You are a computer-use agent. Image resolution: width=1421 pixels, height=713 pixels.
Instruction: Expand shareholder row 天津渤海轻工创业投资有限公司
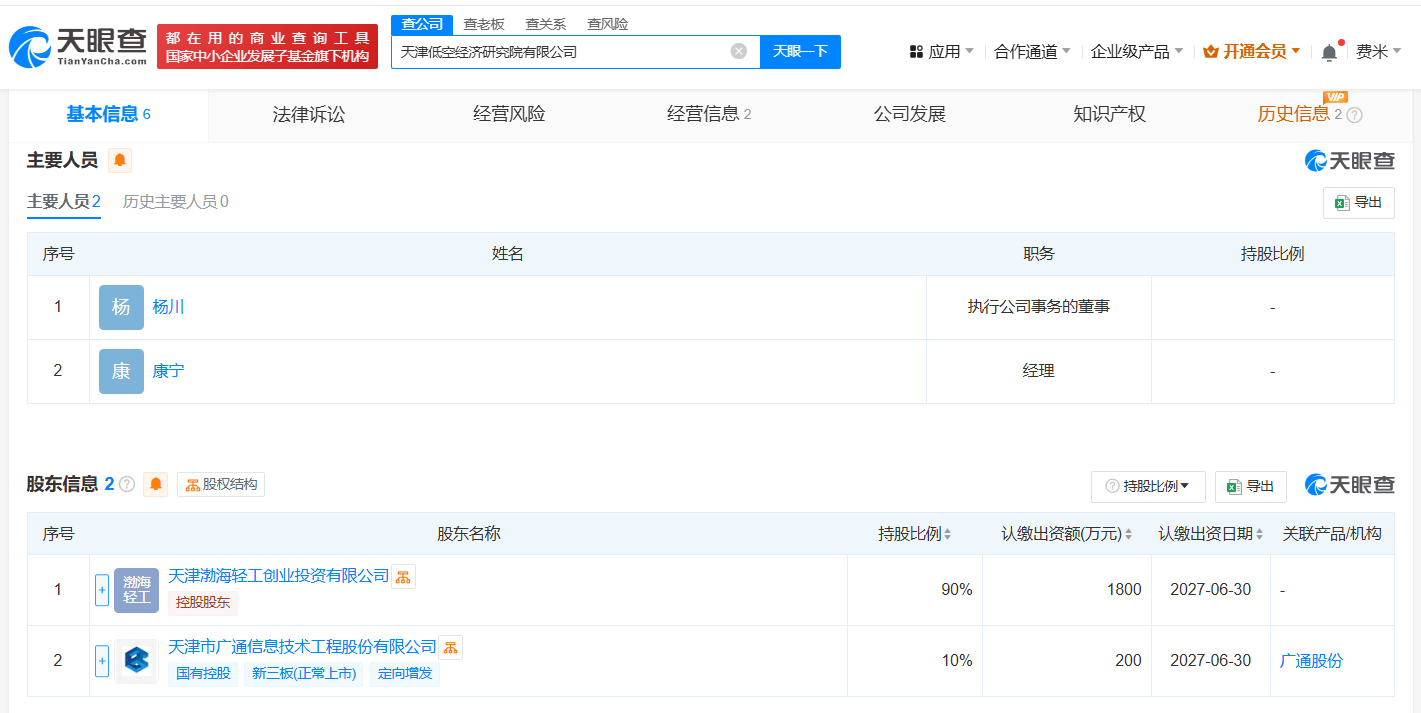pyautogui.click(x=102, y=590)
